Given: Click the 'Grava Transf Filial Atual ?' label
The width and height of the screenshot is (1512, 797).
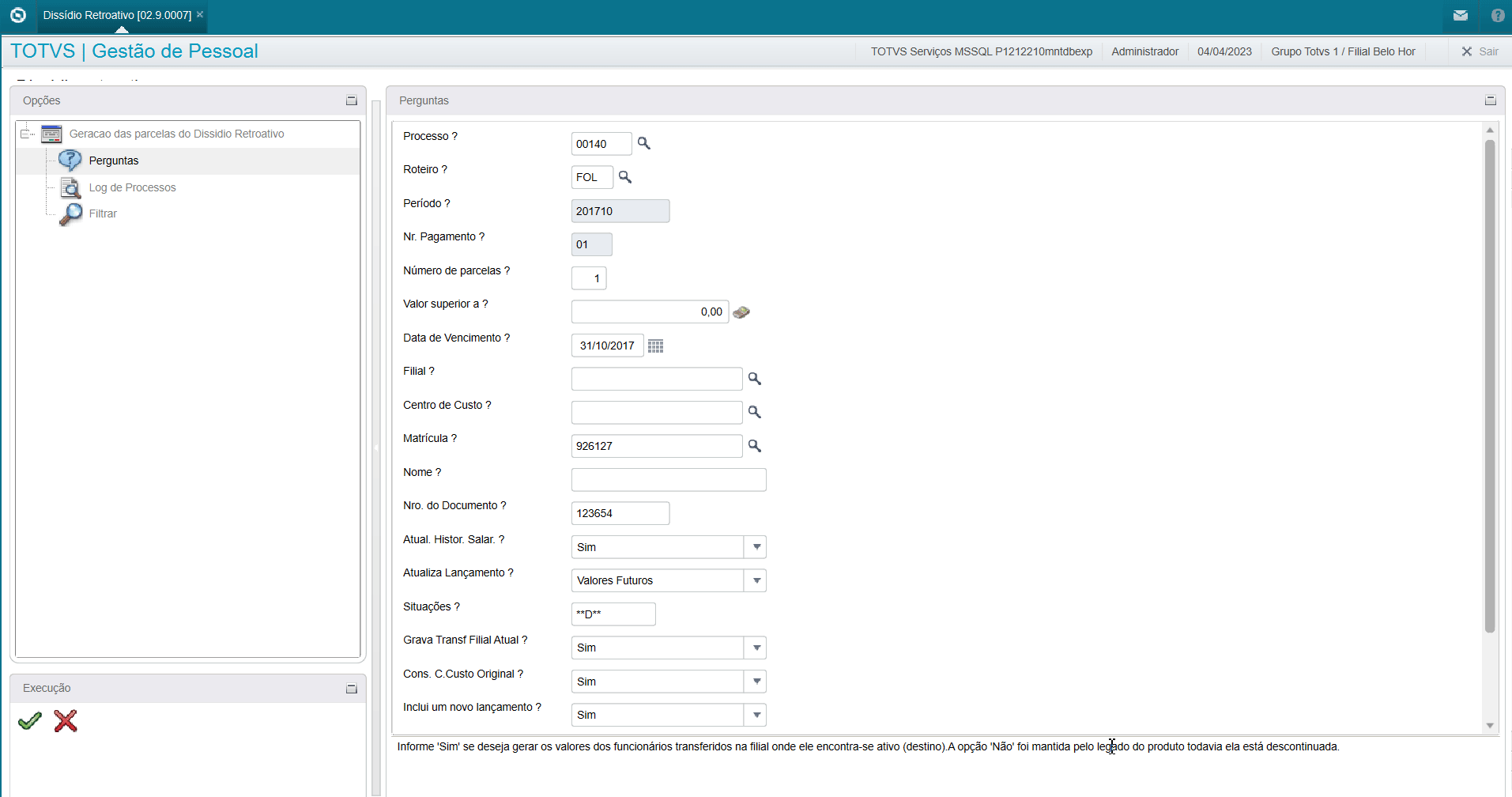Looking at the screenshot, I should [x=466, y=640].
